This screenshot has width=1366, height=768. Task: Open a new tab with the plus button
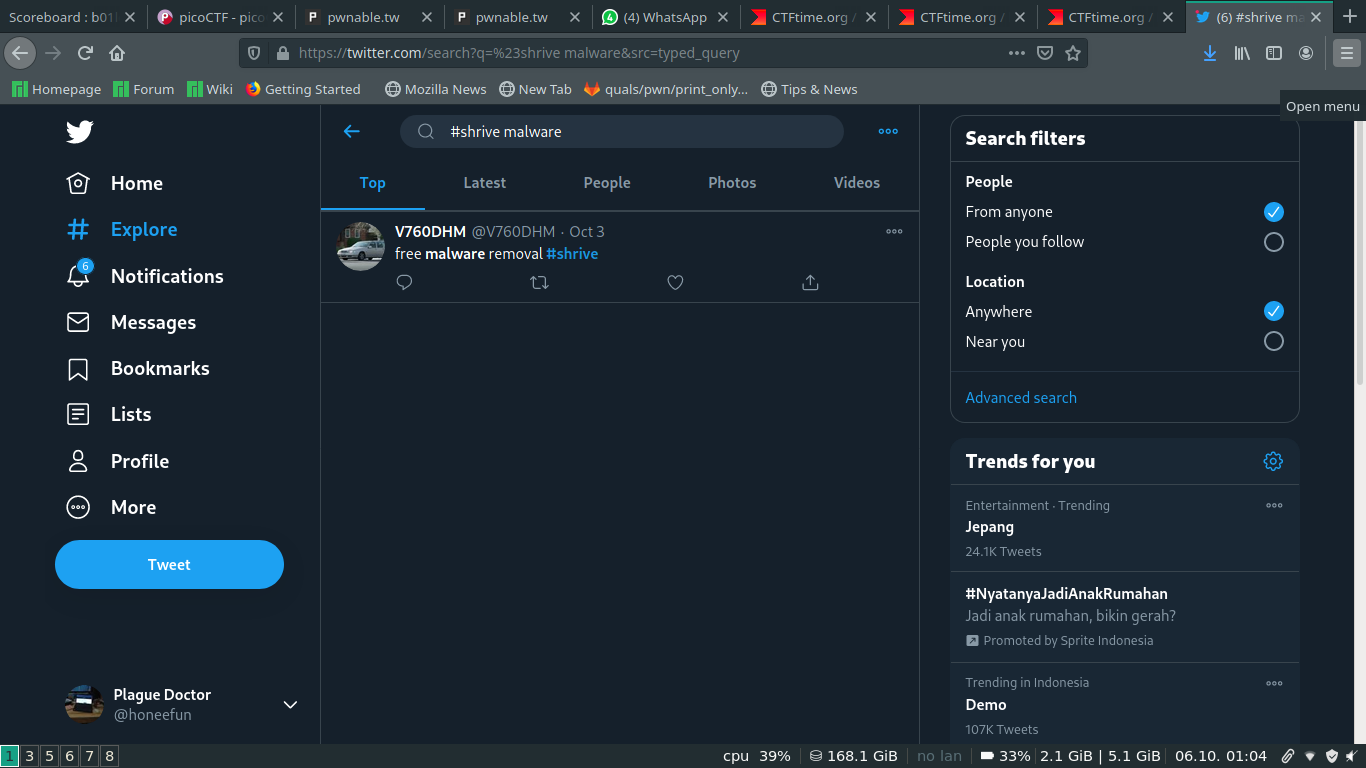[1352, 17]
